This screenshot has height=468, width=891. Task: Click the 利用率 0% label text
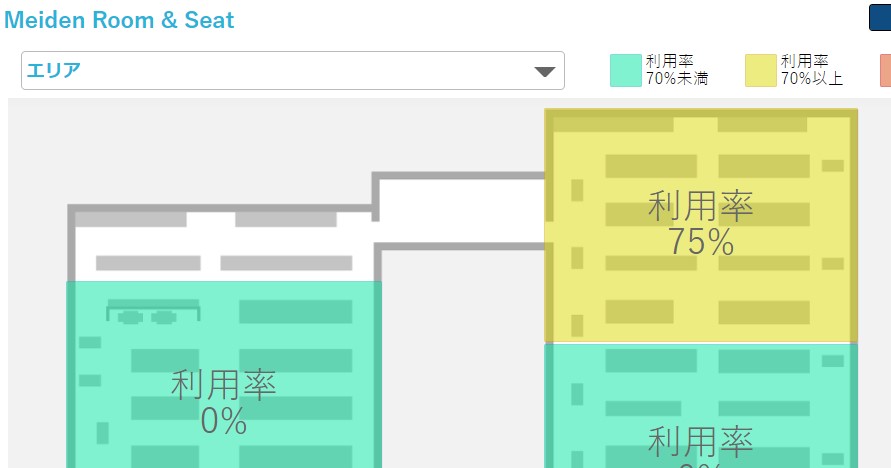224,403
